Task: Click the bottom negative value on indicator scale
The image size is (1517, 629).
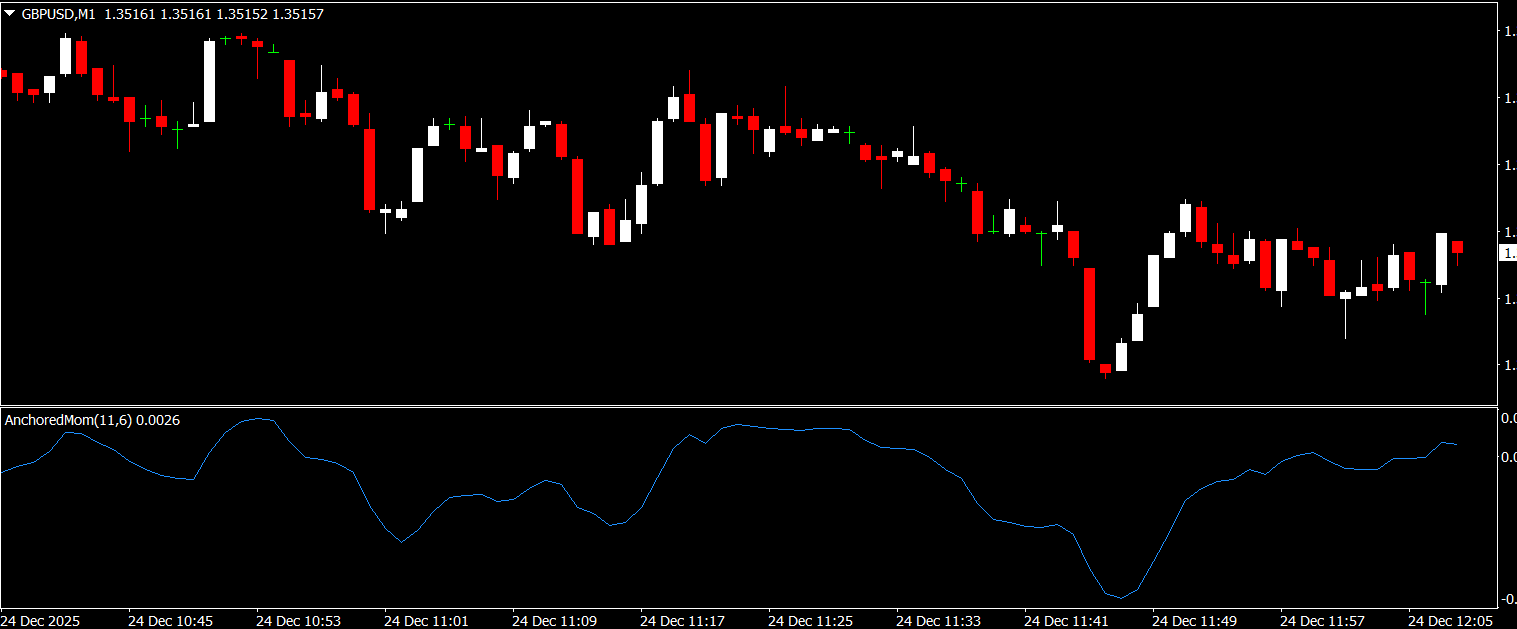Action: (1508, 599)
